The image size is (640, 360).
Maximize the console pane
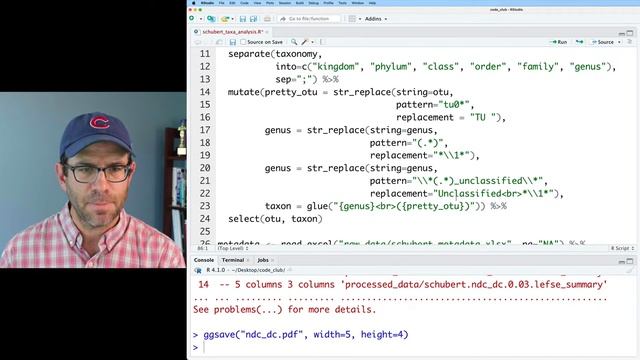[630, 261]
